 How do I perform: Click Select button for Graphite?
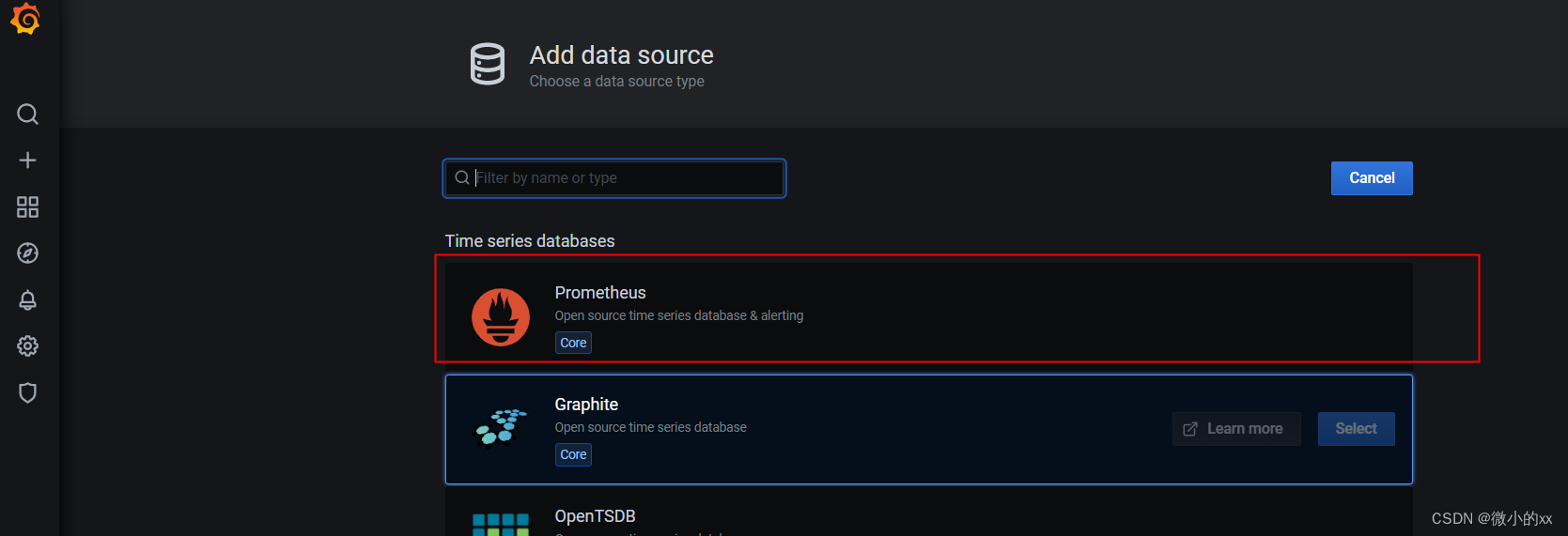click(x=1357, y=429)
